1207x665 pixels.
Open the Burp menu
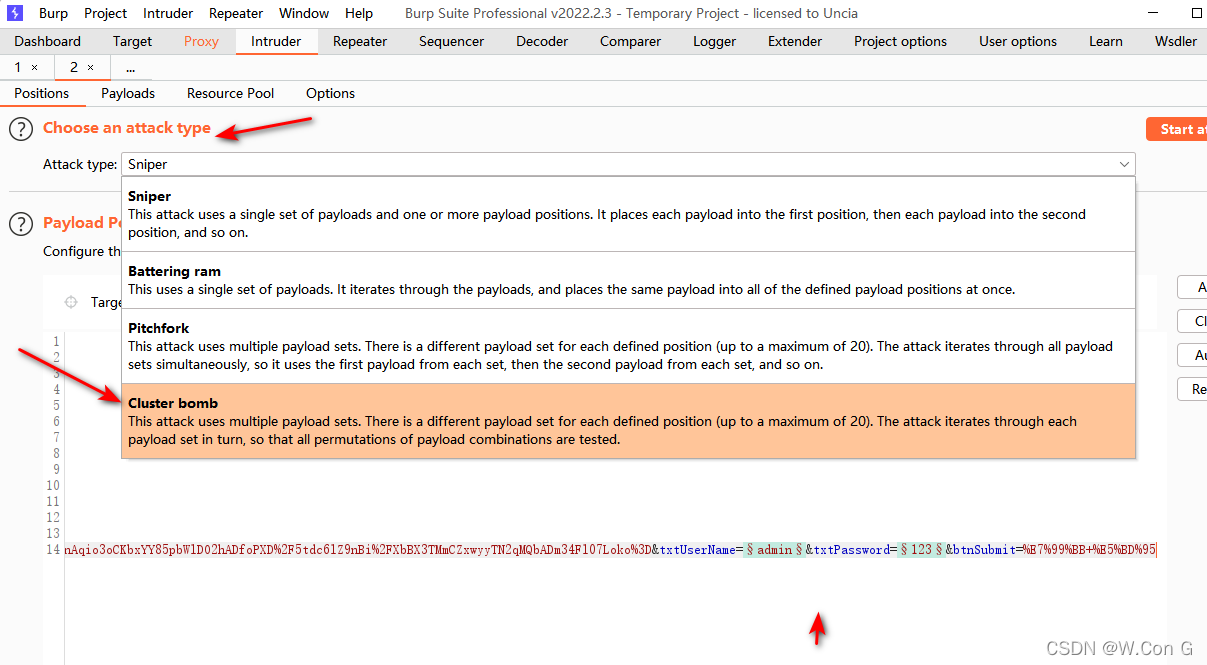coord(53,13)
